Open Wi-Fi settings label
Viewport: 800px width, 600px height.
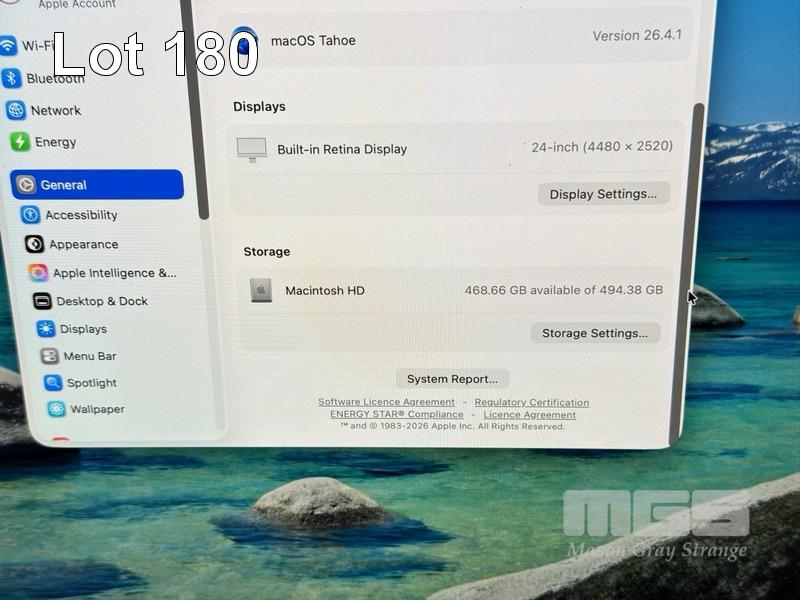(38, 46)
